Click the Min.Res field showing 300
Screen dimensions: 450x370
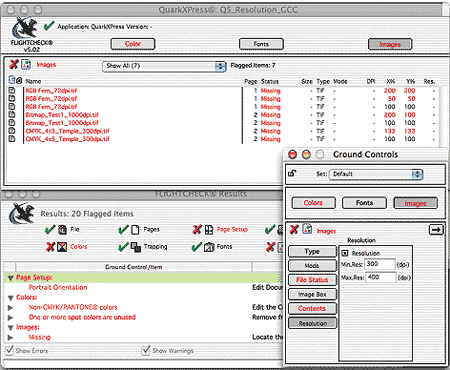point(380,264)
